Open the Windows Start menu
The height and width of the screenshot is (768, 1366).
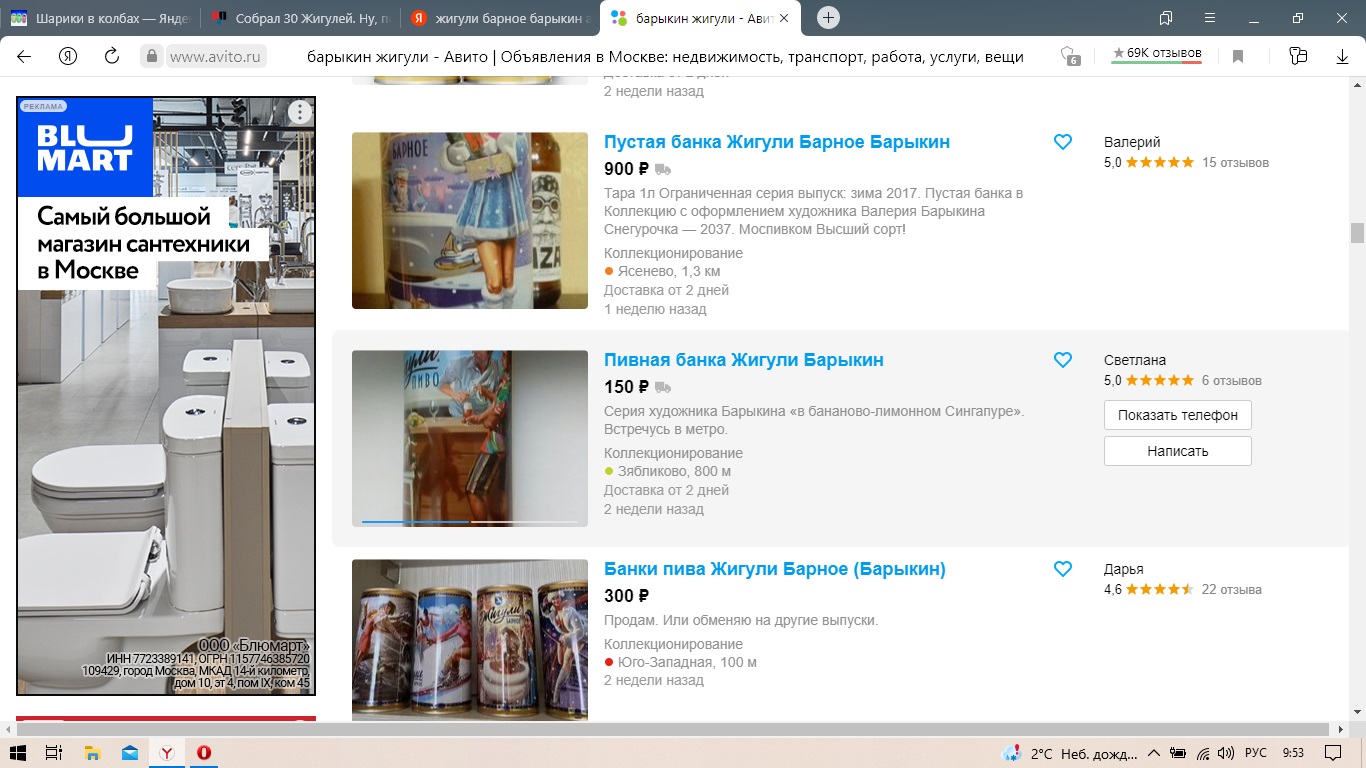click(x=17, y=753)
